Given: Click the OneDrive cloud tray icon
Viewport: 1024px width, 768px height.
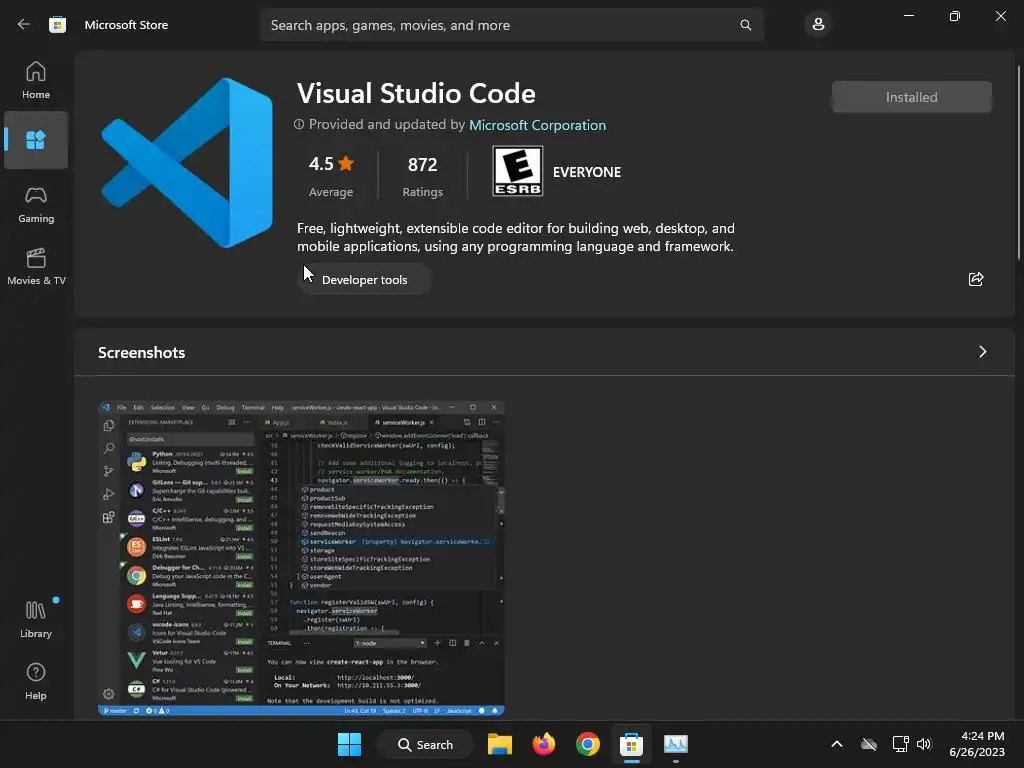Looking at the screenshot, I should (869, 744).
